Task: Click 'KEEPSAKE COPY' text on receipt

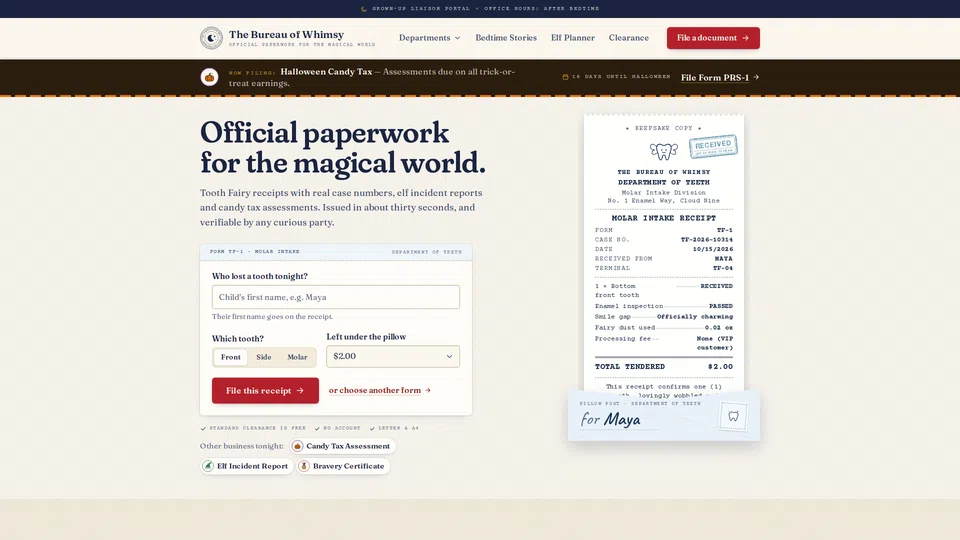Action: tap(664, 128)
